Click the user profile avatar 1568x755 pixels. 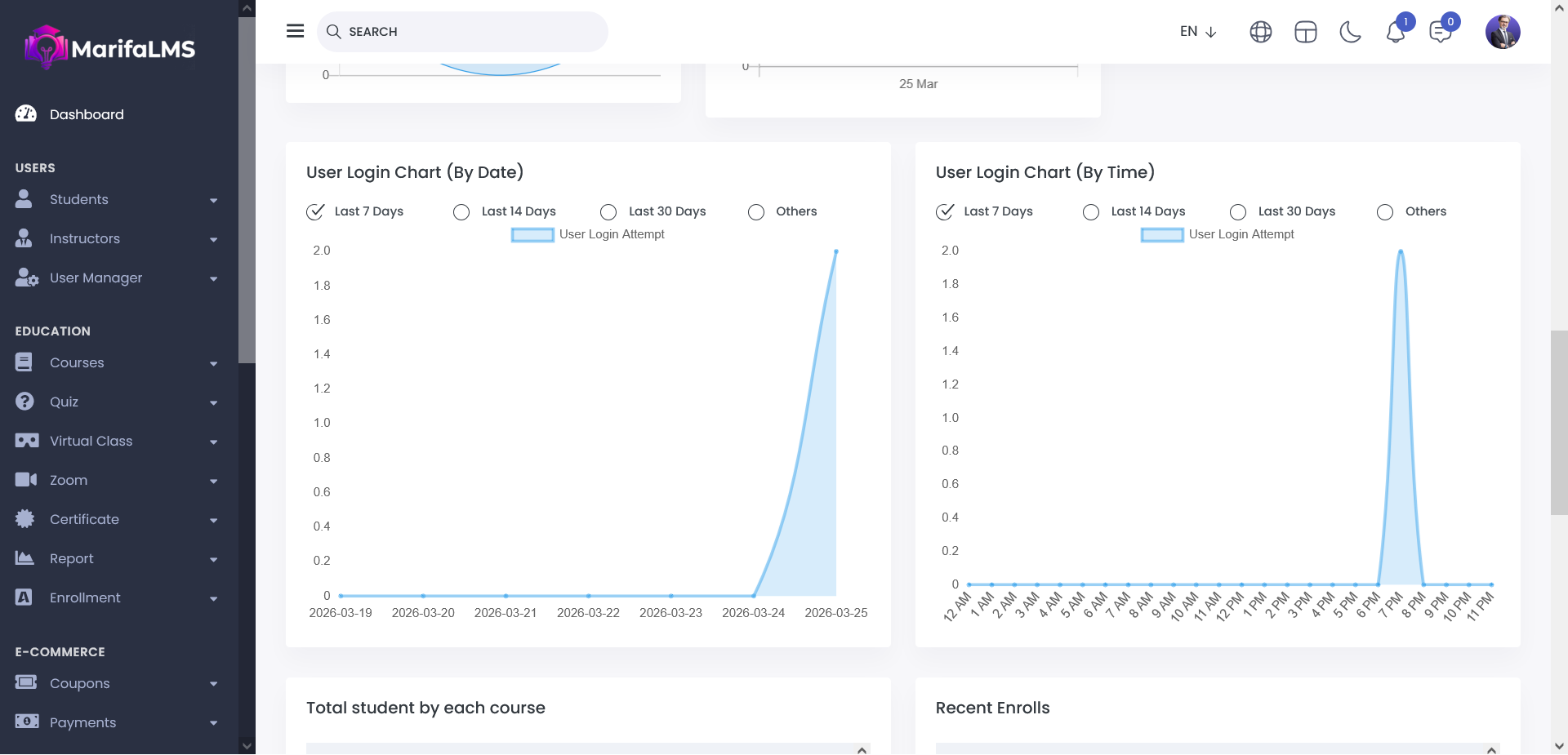click(1502, 32)
